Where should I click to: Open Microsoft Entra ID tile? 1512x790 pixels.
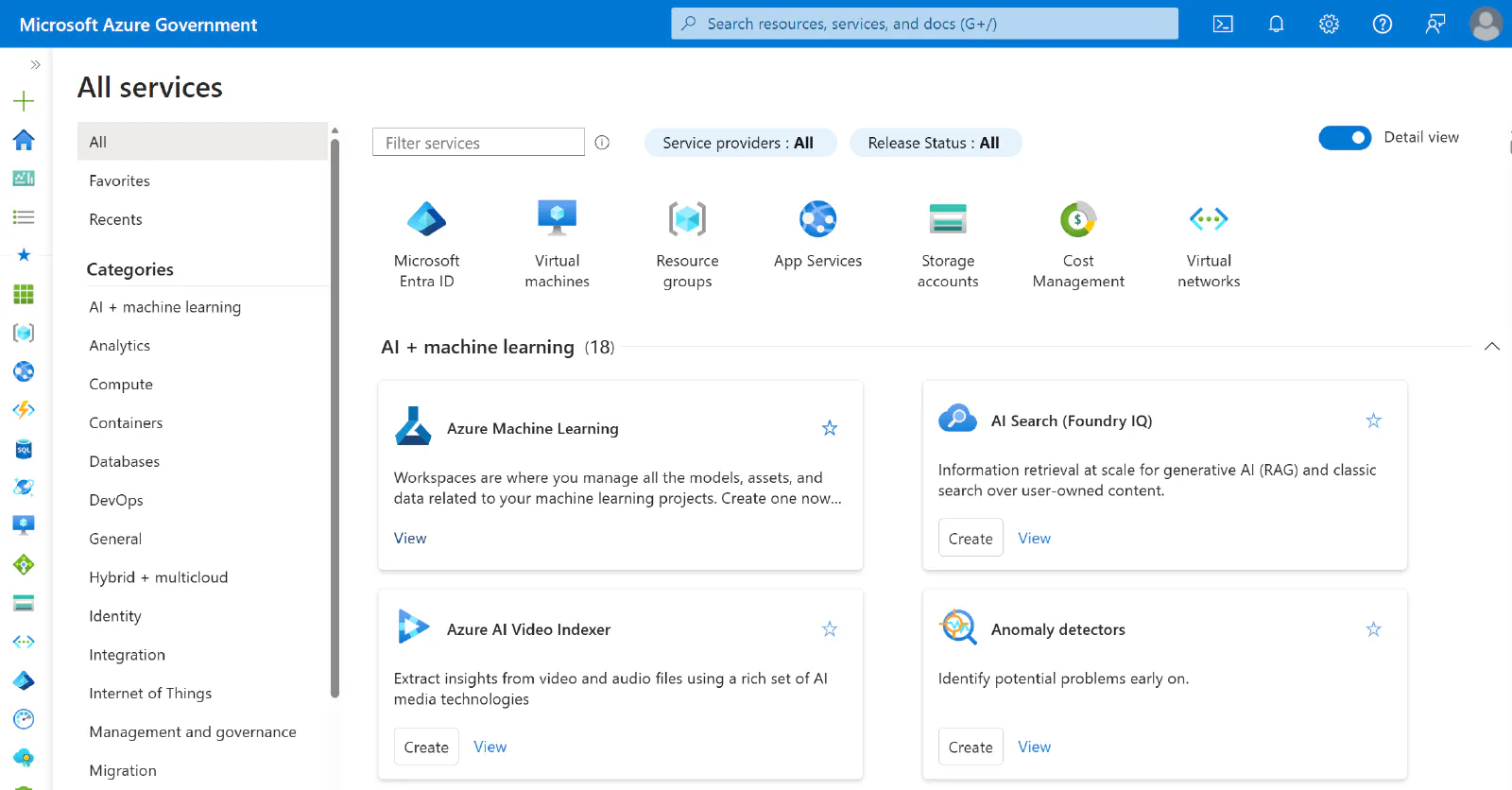pyautogui.click(x=426, y=244)
